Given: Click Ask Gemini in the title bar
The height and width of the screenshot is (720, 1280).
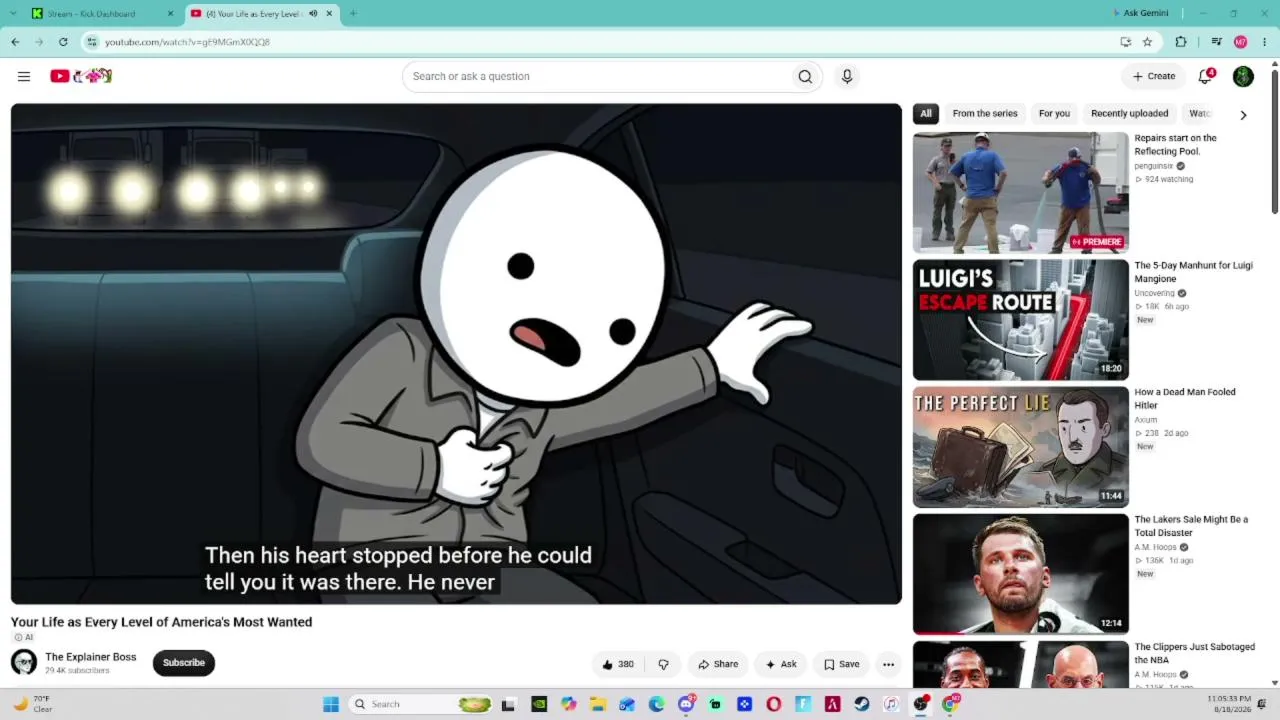Looking at the screenshot, I should [1140, 13].
